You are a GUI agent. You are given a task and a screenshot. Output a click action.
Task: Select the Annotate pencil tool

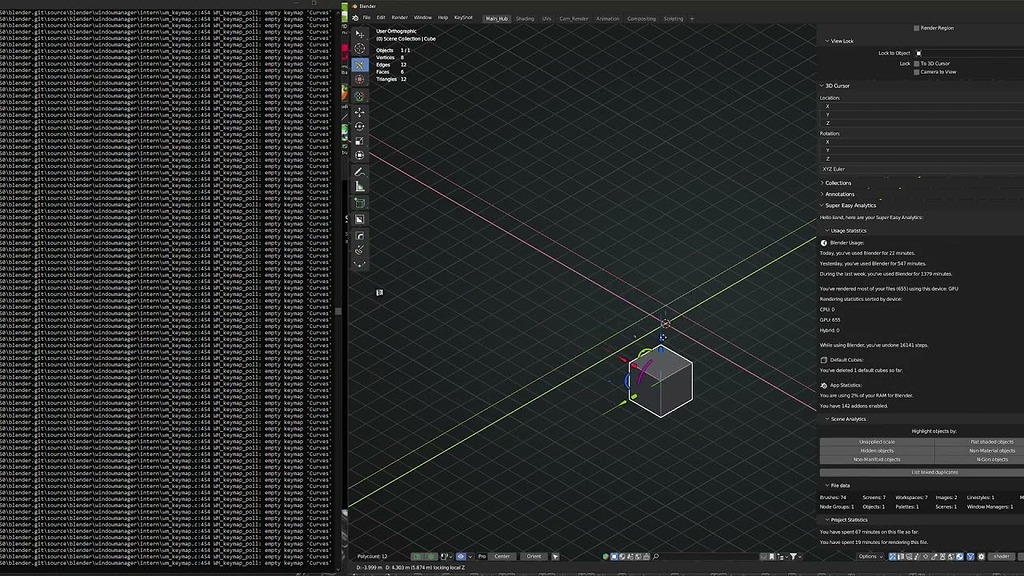(359, 172)
